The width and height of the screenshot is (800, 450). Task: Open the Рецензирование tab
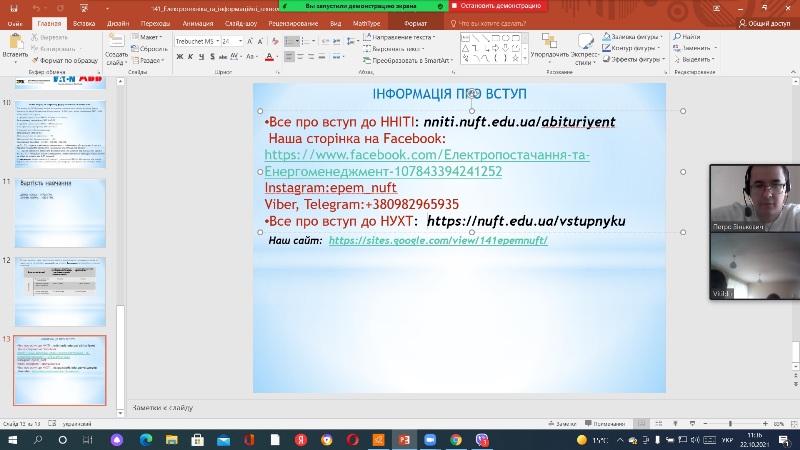293,23
